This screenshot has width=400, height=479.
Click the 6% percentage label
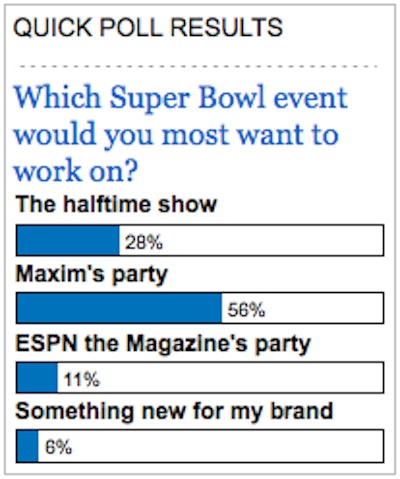click(x=58, y=447)
